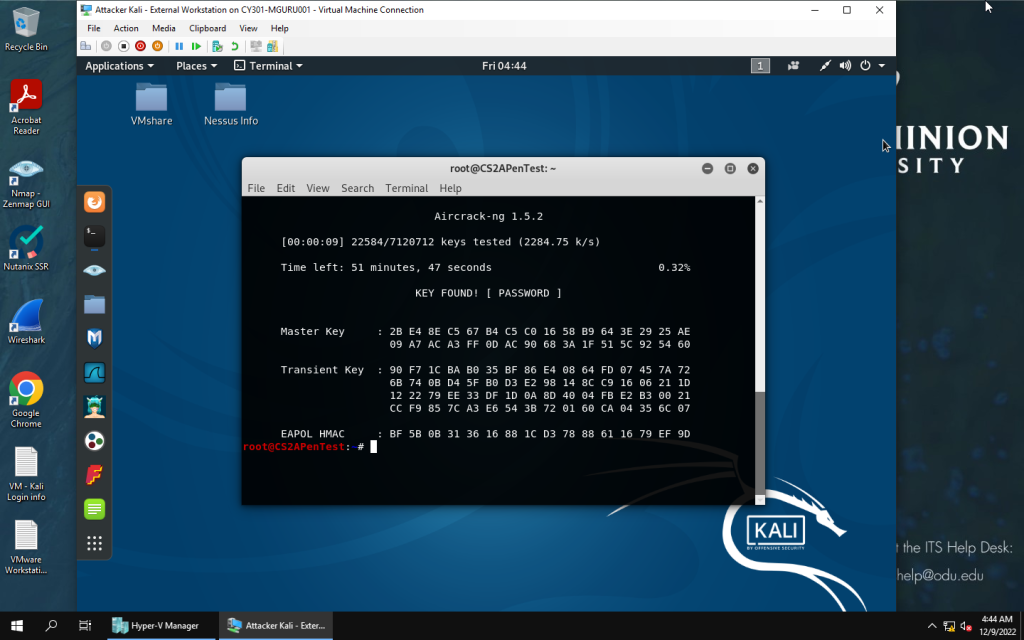The height and width of the screenshot is (640, 1024).
Task: Select the Wireshark shortcut on Windows desktop
Action: 26,321
